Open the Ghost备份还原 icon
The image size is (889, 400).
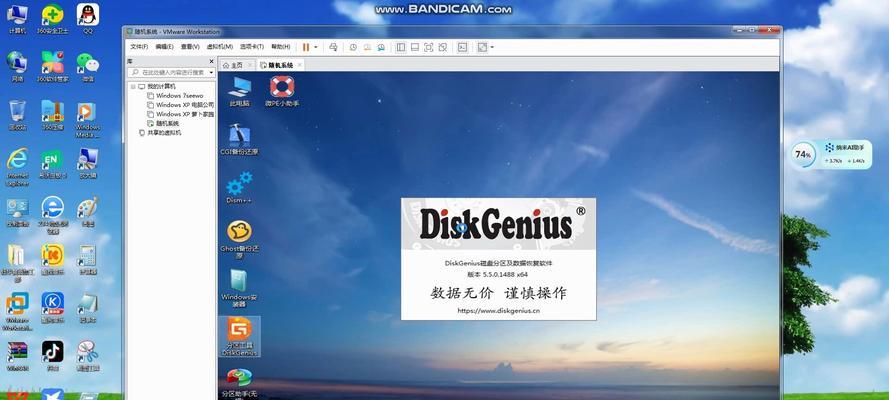pos(239,239)
